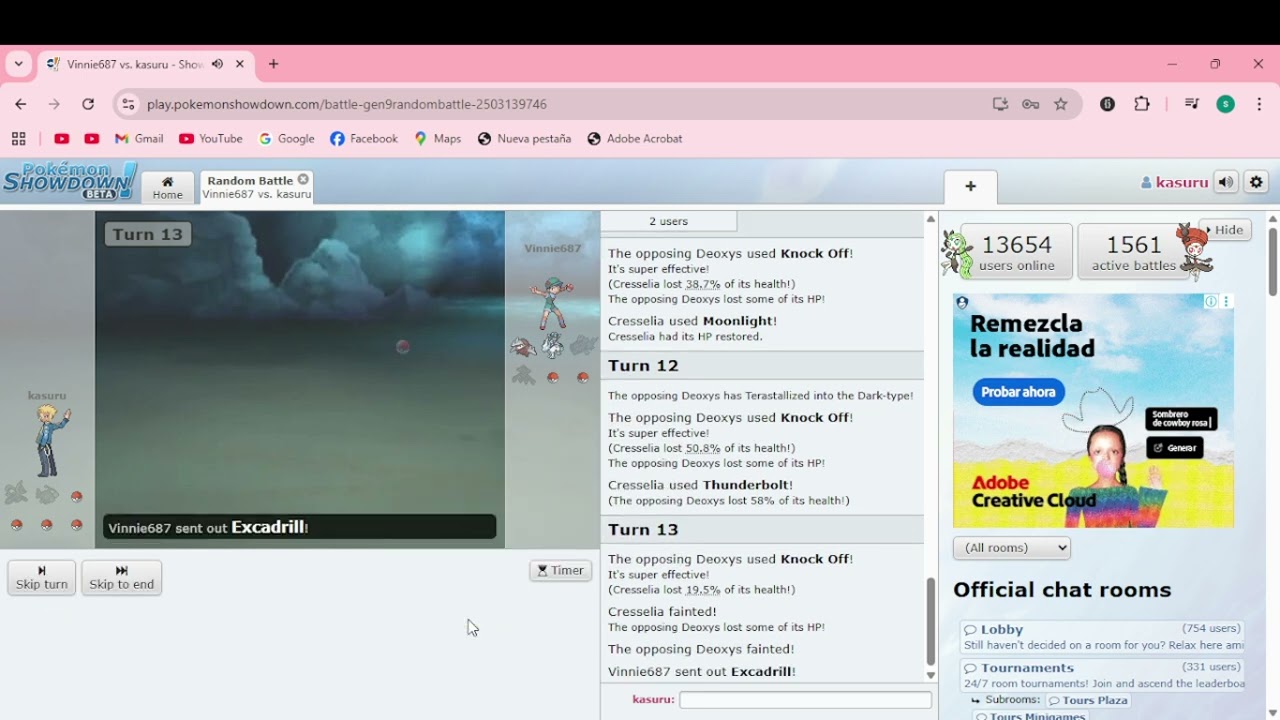Toggle Showdown sound with the speaker button
The width and height of the screenshot is (1280, 720).
[x=1226, y=182]
